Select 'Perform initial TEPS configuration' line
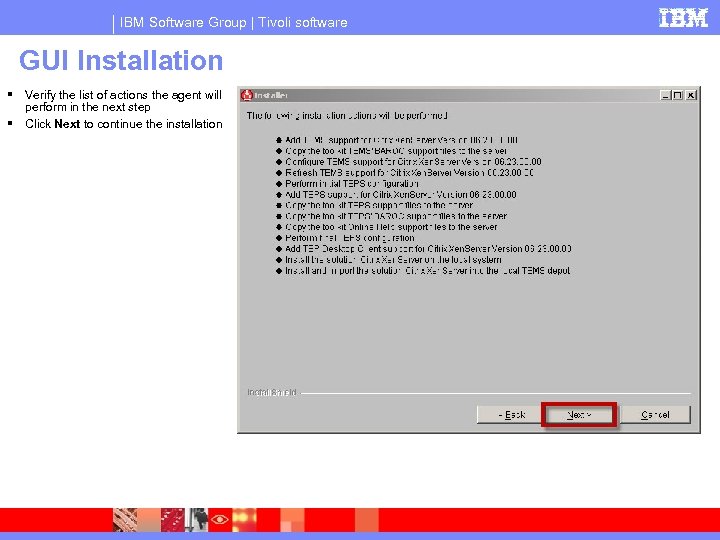Viewport: 720px width, 540px height. [x=352, y=184]
